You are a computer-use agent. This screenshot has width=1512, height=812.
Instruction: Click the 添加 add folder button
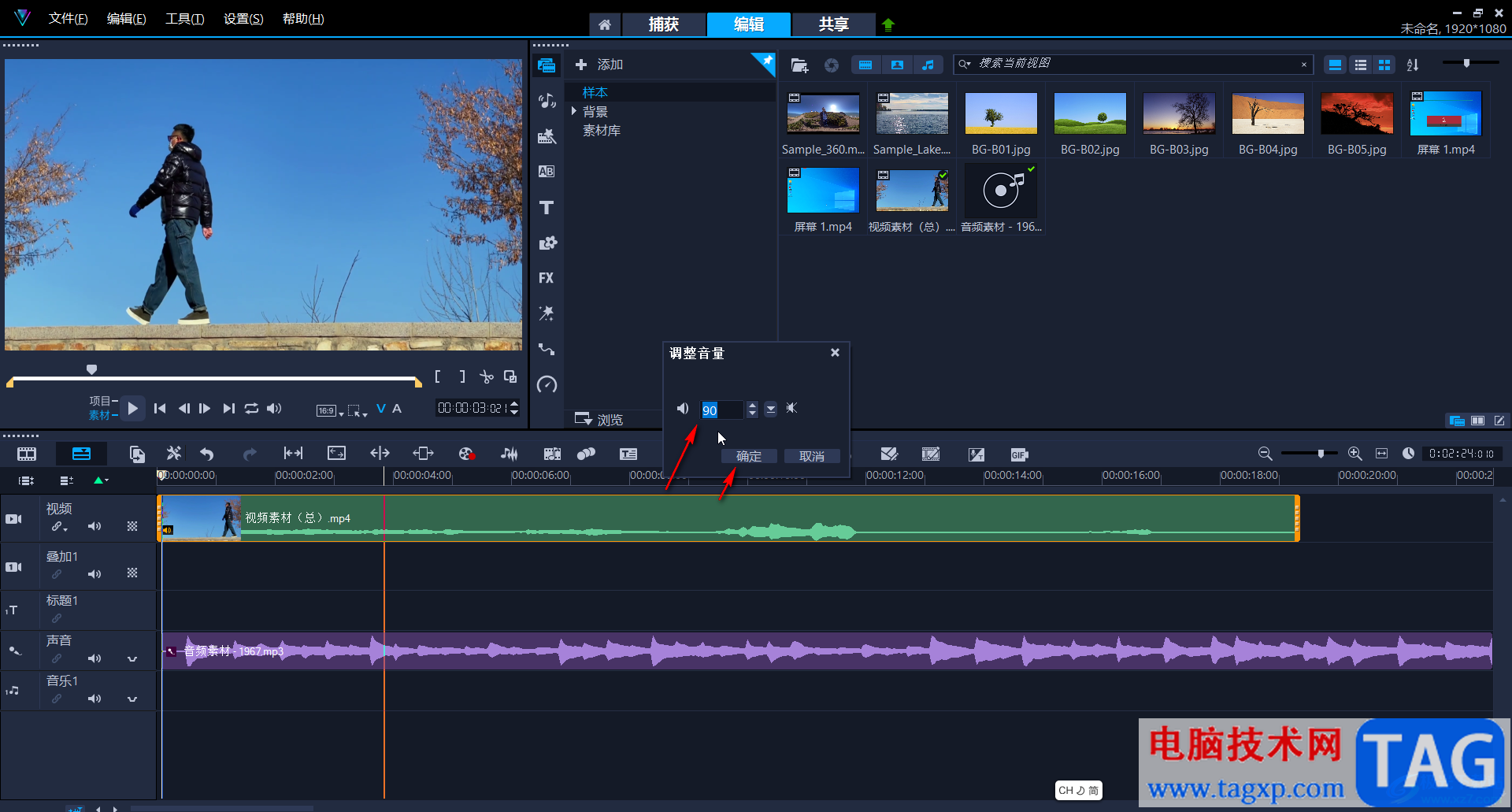598,65
